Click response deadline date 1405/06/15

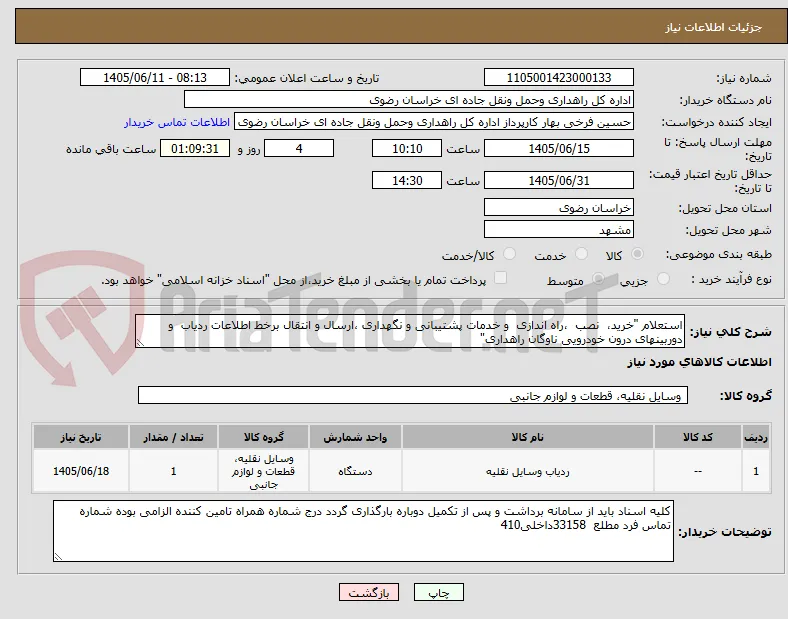pyautogui.click(x=559, y=148)
